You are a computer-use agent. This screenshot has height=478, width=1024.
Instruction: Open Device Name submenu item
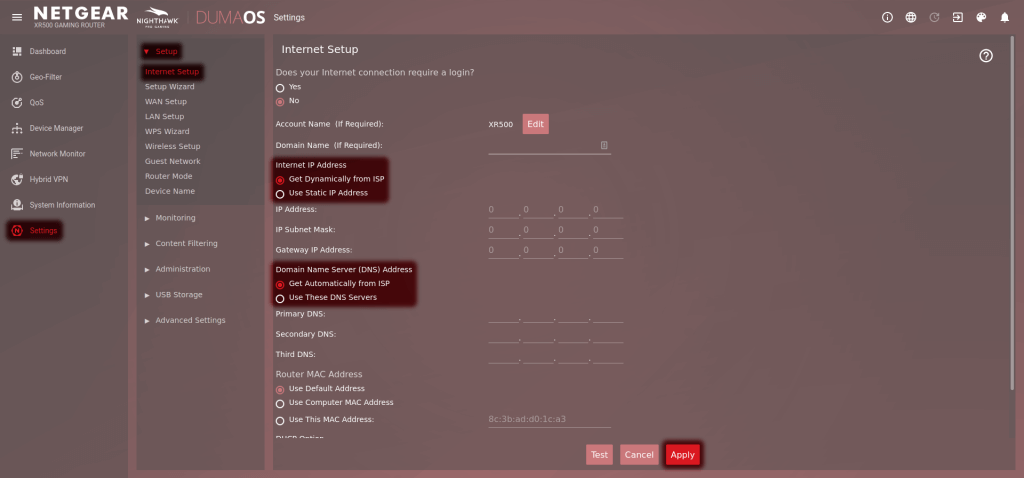click(x=170, y=191)
